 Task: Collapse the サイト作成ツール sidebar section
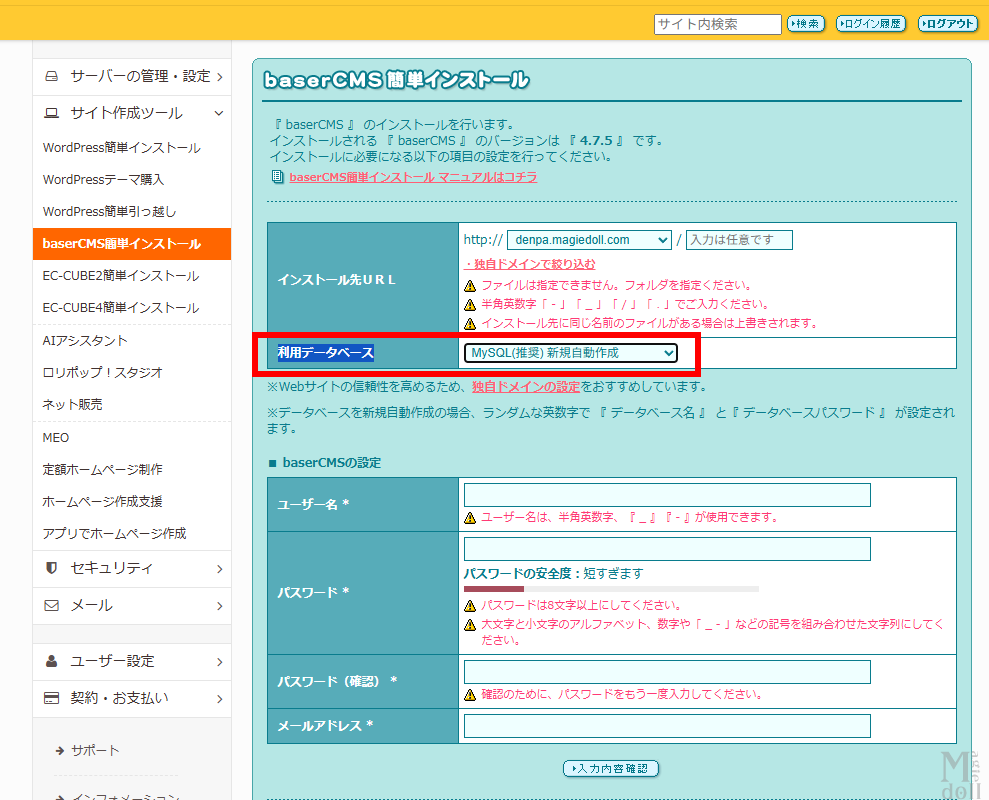(x=219, y=114)
